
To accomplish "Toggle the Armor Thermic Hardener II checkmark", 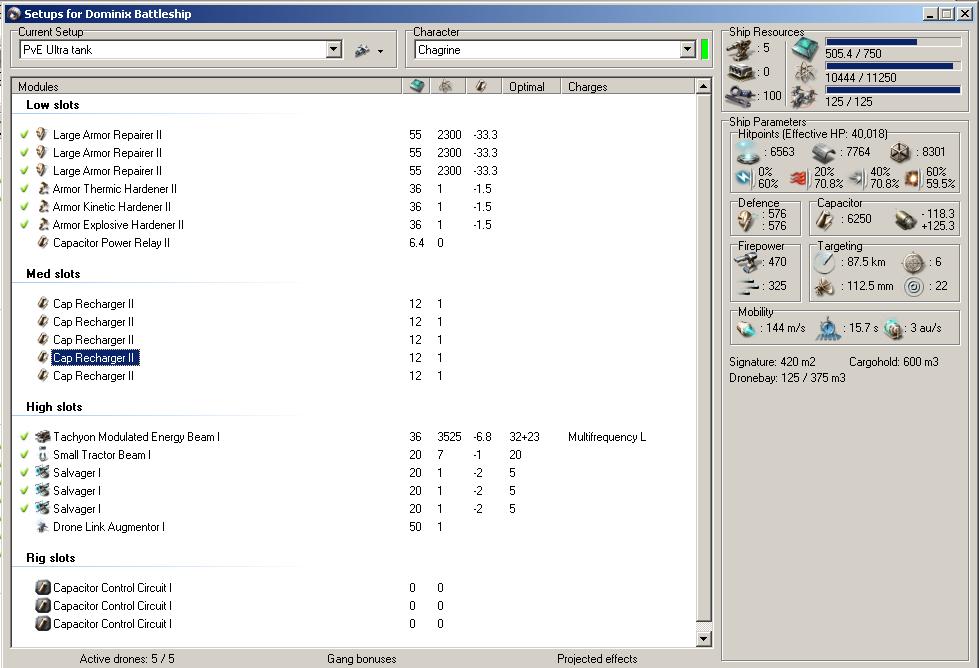I will click(24, 189).
